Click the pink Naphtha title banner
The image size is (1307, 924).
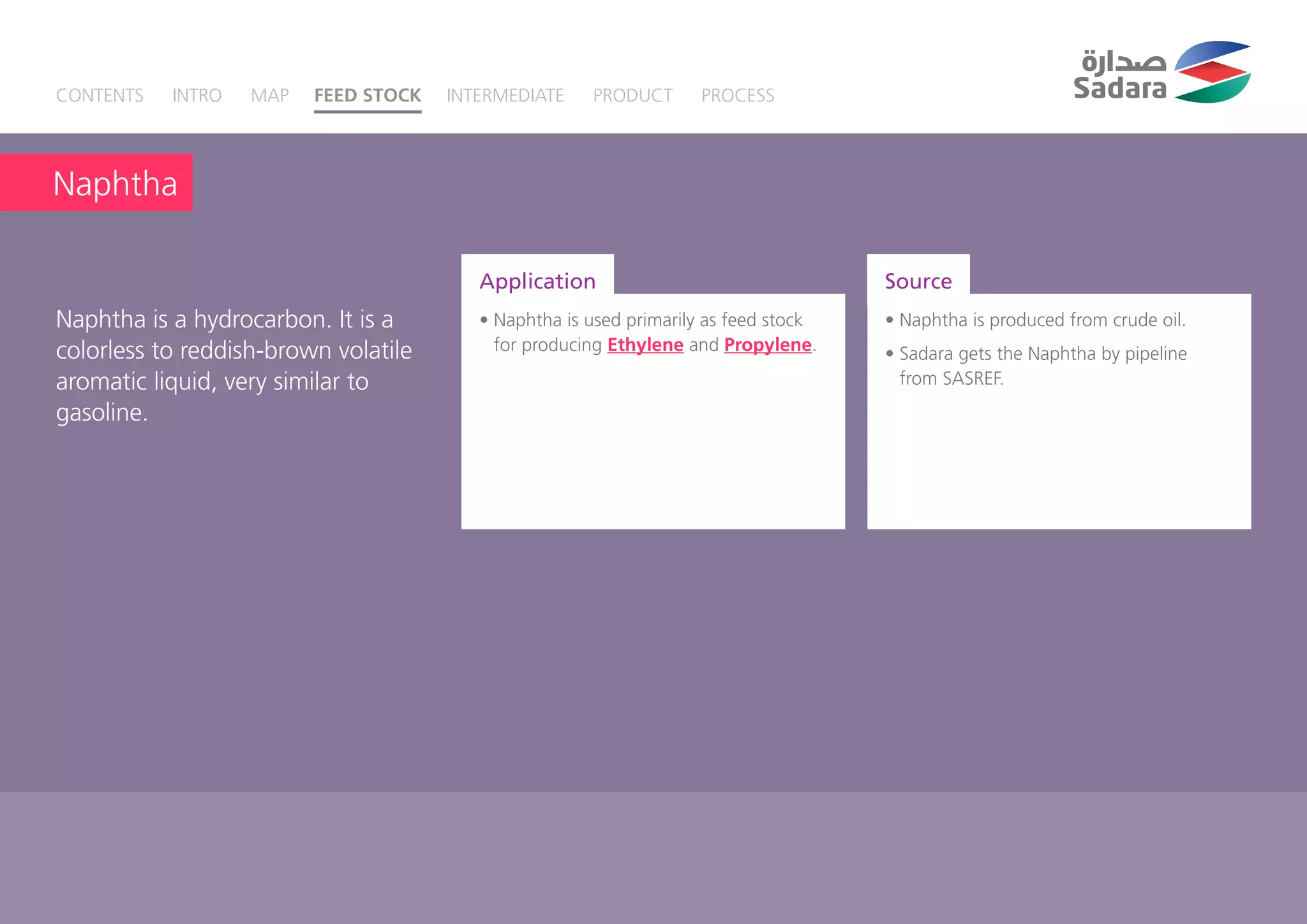pyautogui.click(x=97, y=183)
